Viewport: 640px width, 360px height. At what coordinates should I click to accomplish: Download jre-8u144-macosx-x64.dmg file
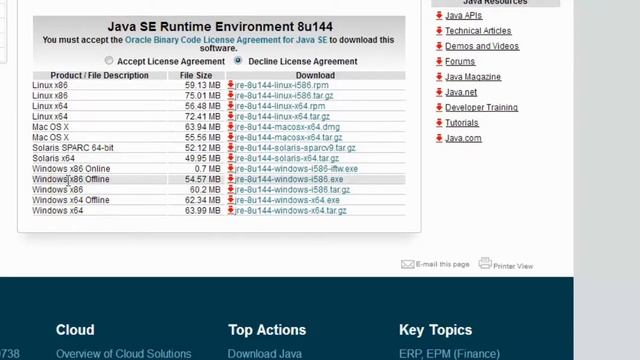pos(287,127)
